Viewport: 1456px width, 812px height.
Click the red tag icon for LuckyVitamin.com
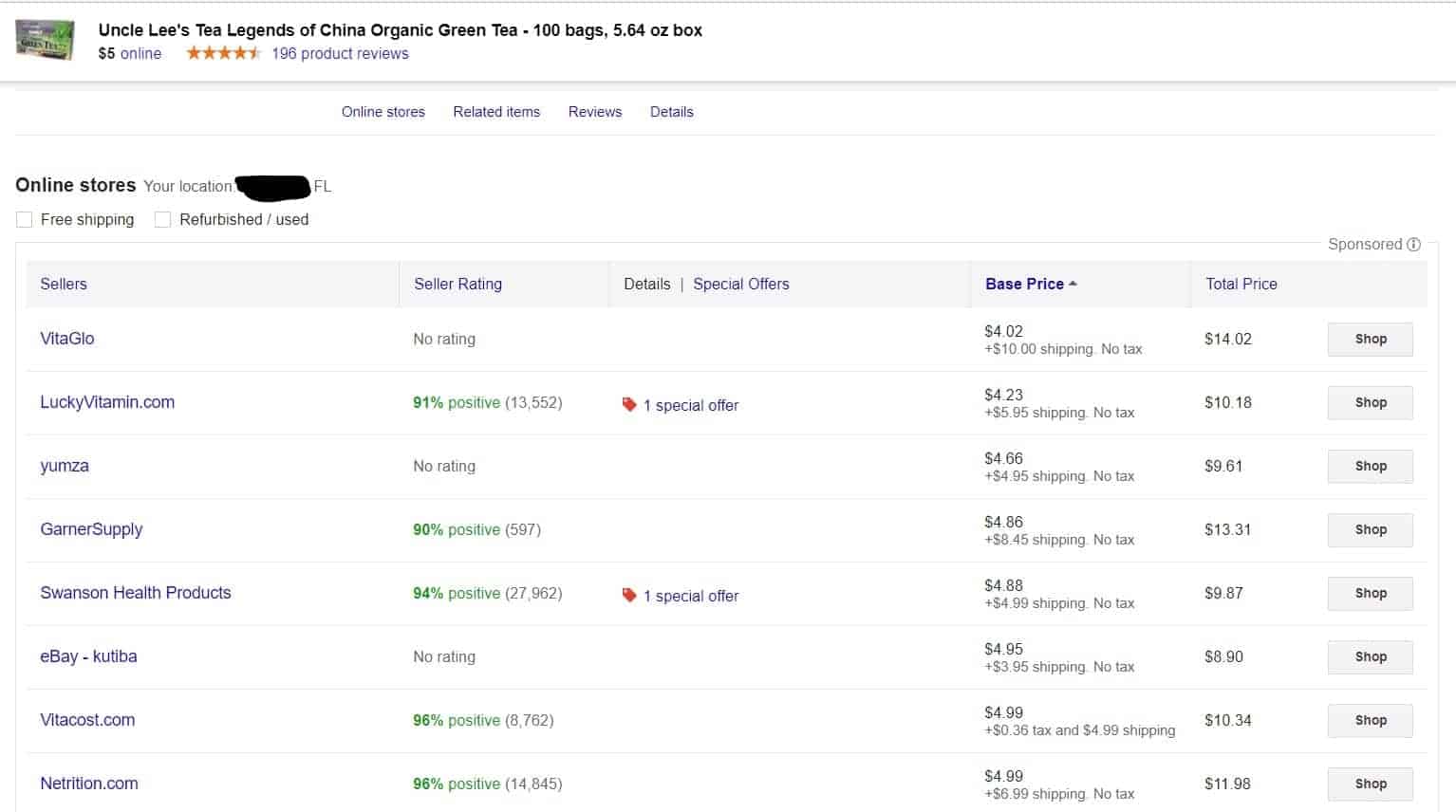pyautogui.click(x=628, y=404)
